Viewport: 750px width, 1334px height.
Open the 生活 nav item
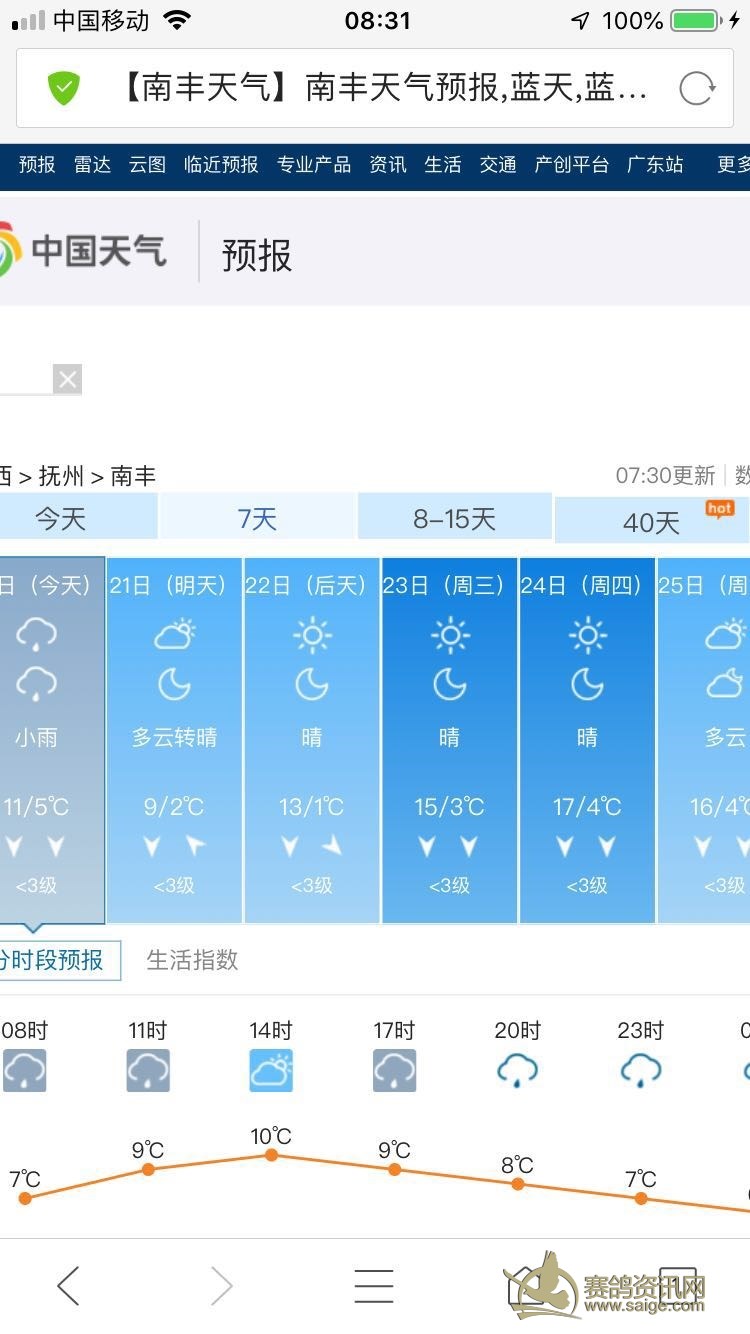pyautogui.click(x=443, y=165)
